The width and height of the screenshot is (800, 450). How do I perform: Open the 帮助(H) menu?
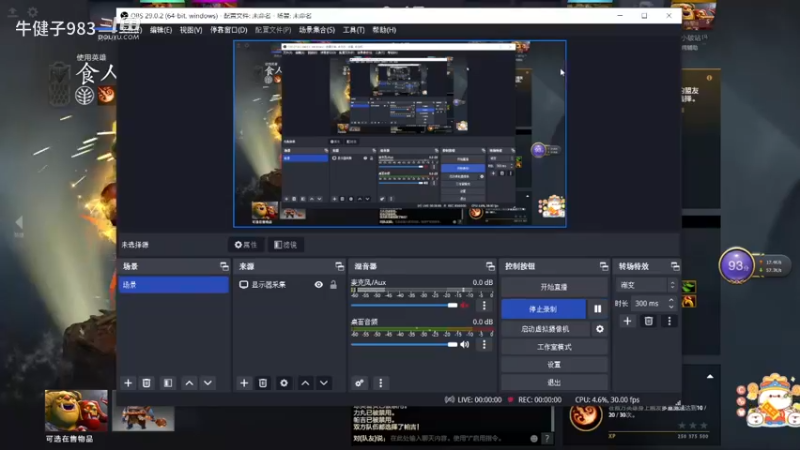(x=384, y=30)
